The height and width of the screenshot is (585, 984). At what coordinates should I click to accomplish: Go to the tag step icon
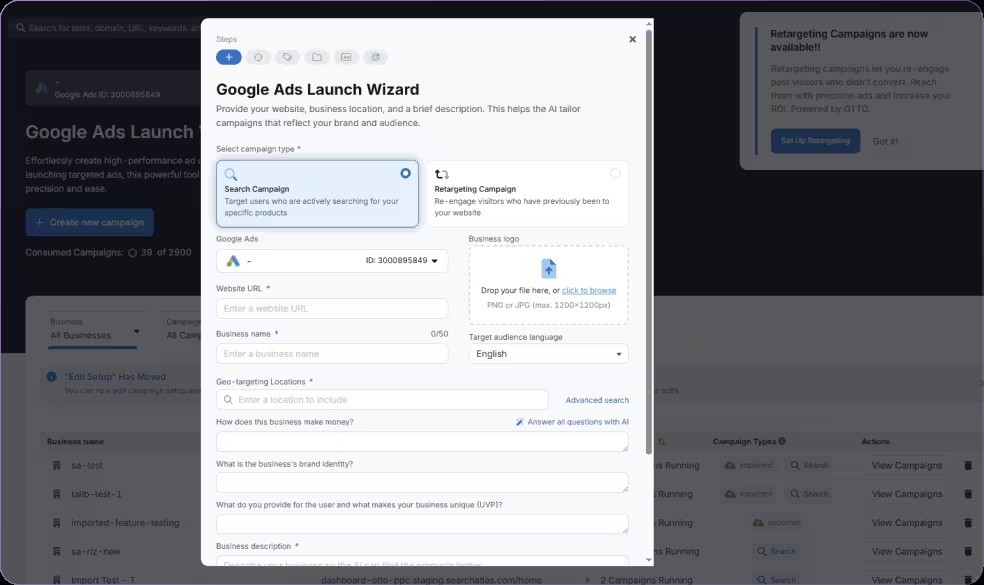point(287,57)
